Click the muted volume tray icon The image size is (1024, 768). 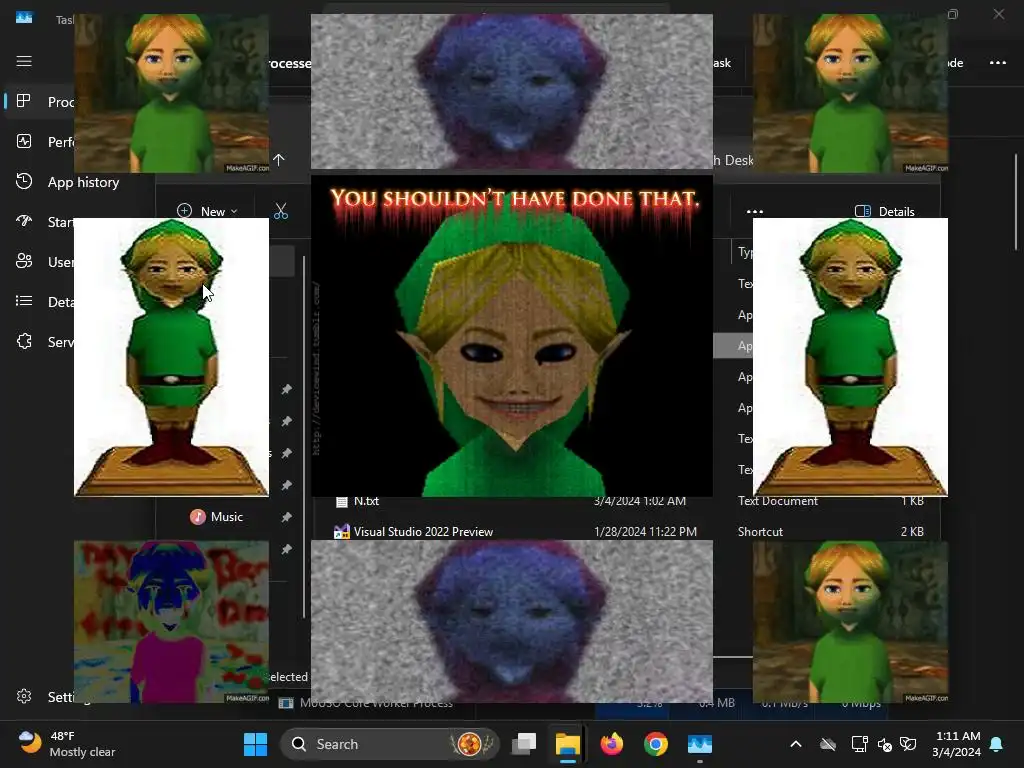point(885,744)
